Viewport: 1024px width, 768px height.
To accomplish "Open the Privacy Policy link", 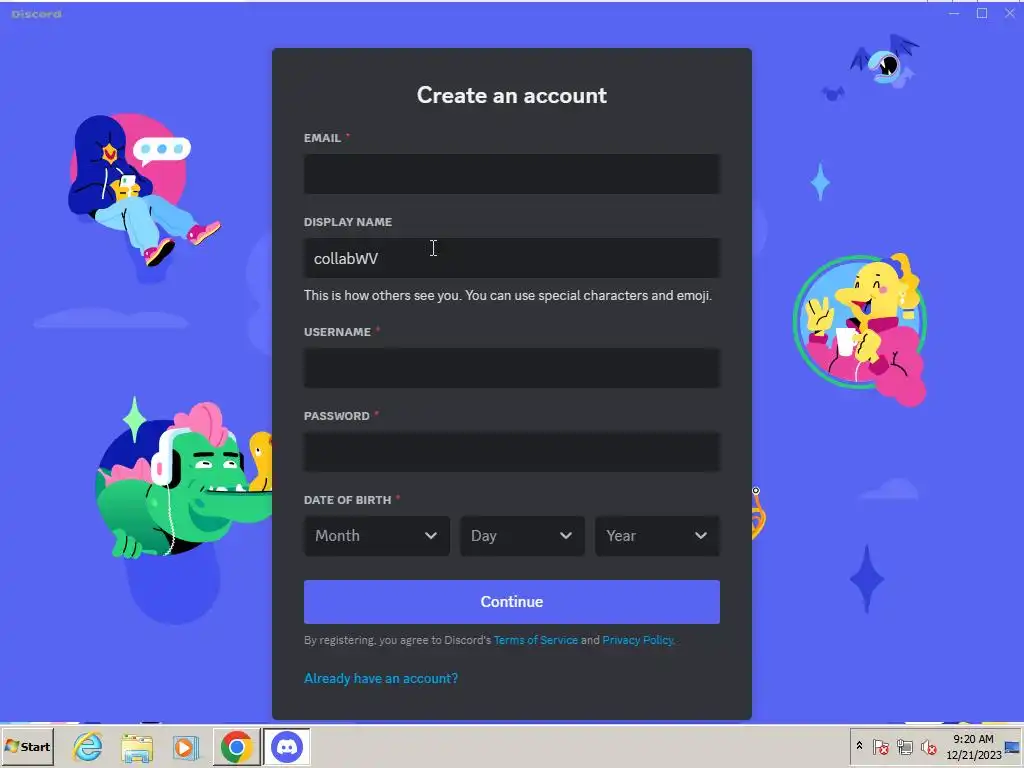I will tap(638, 640).
